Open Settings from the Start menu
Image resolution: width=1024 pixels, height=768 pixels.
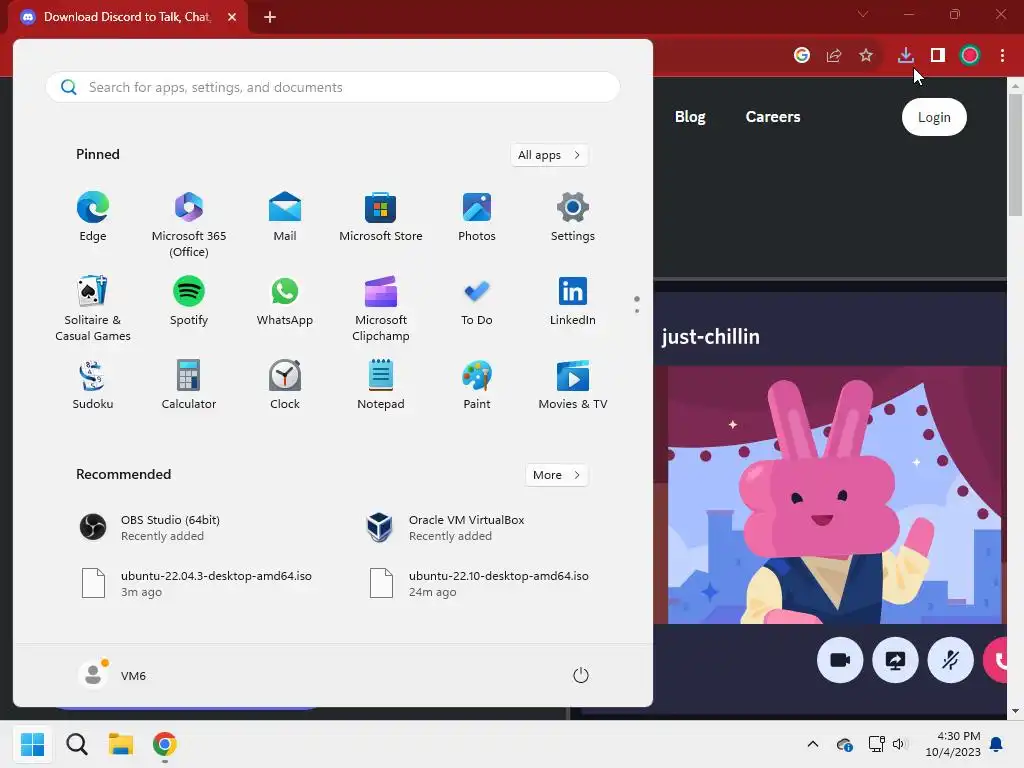573,217
